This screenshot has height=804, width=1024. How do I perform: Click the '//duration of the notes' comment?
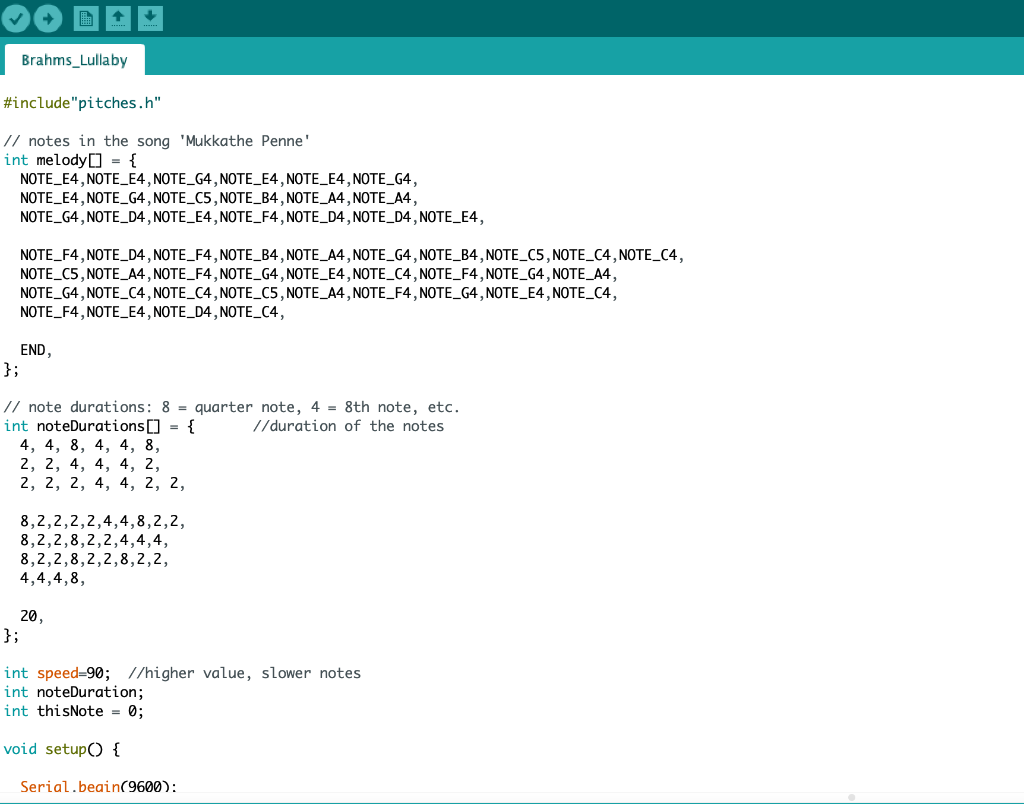click(348, 426)
